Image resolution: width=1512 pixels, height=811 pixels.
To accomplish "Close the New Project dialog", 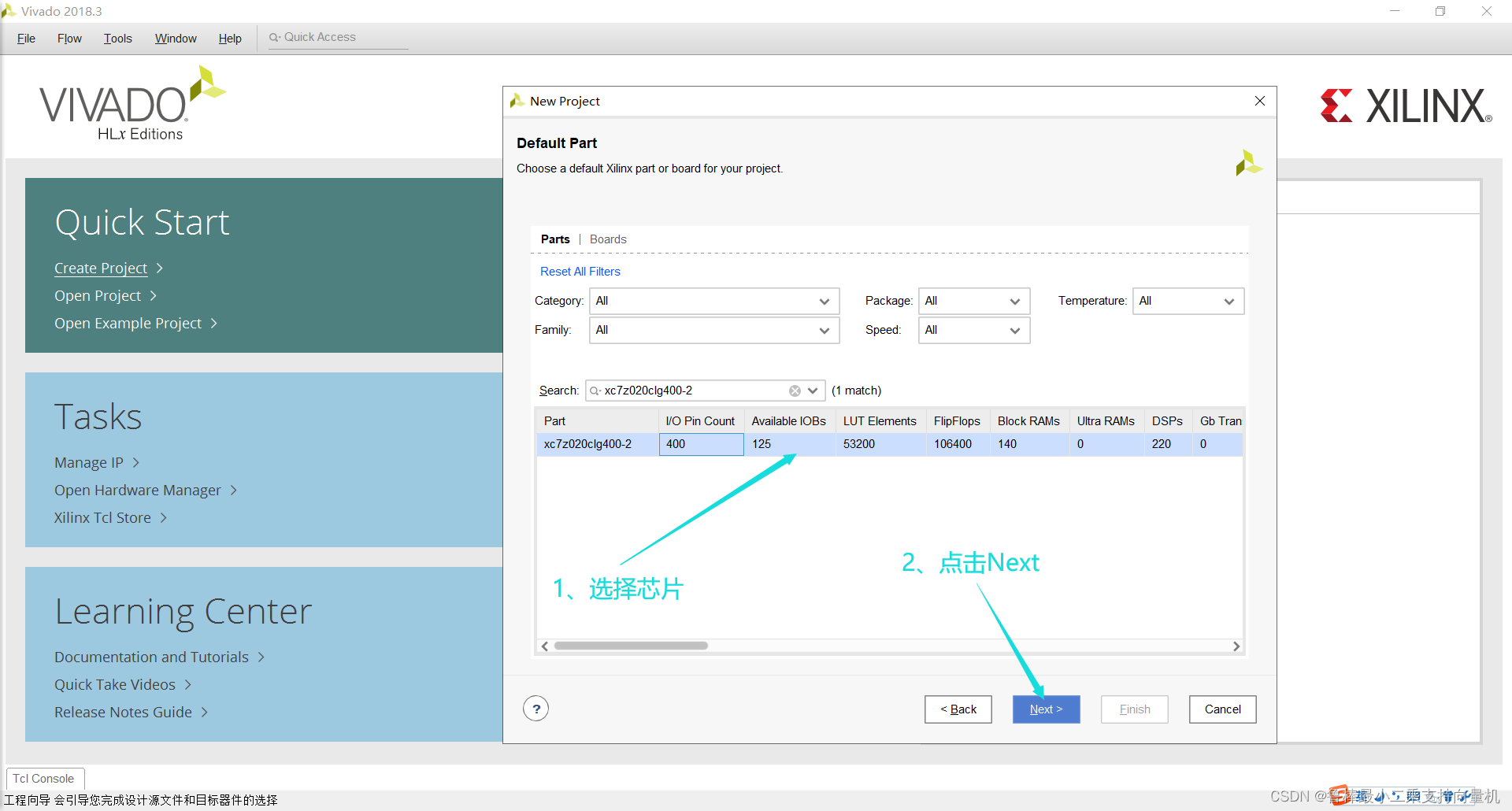I will pos(1260,101).
